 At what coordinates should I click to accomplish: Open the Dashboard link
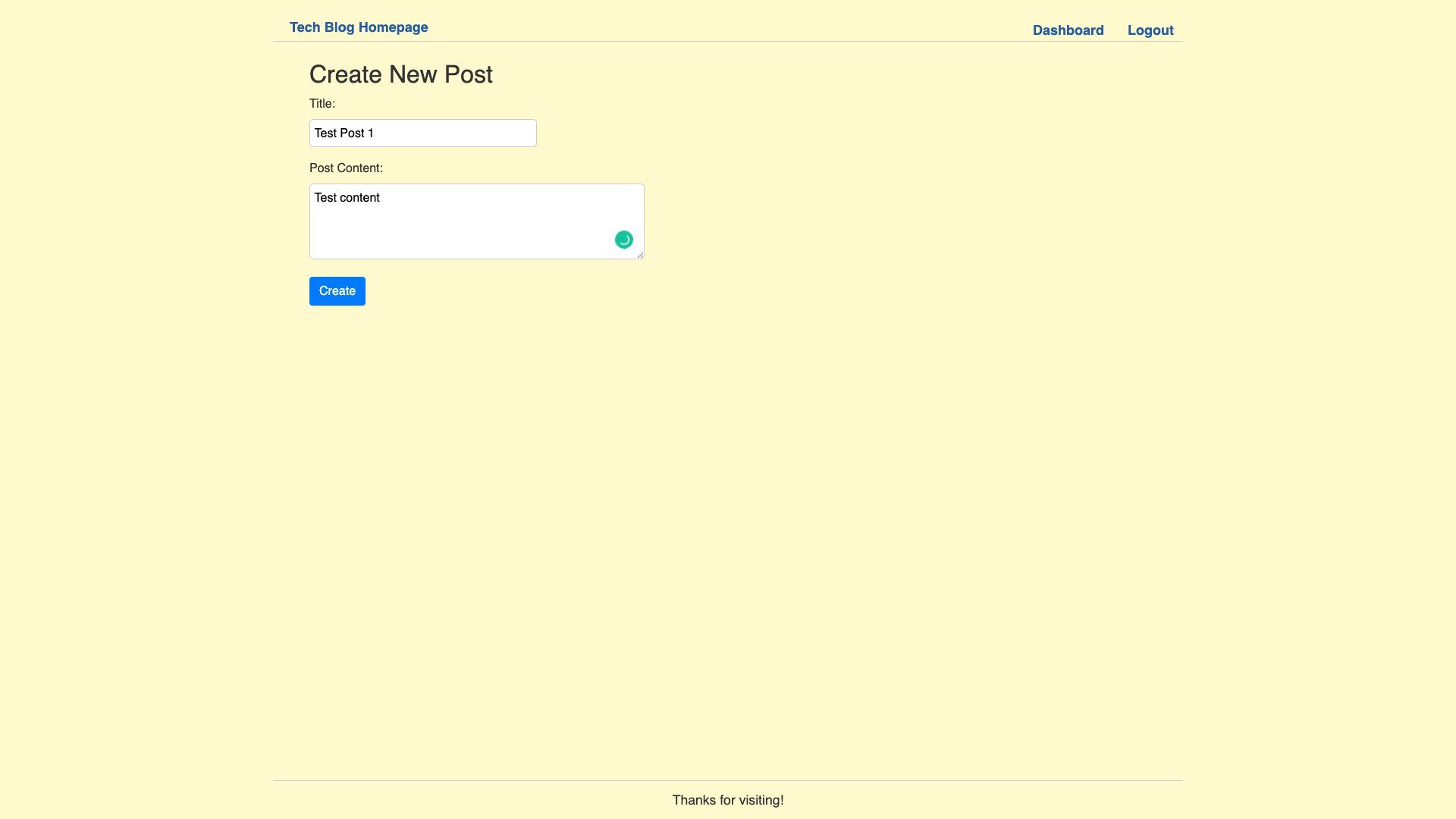[1068, 30]
